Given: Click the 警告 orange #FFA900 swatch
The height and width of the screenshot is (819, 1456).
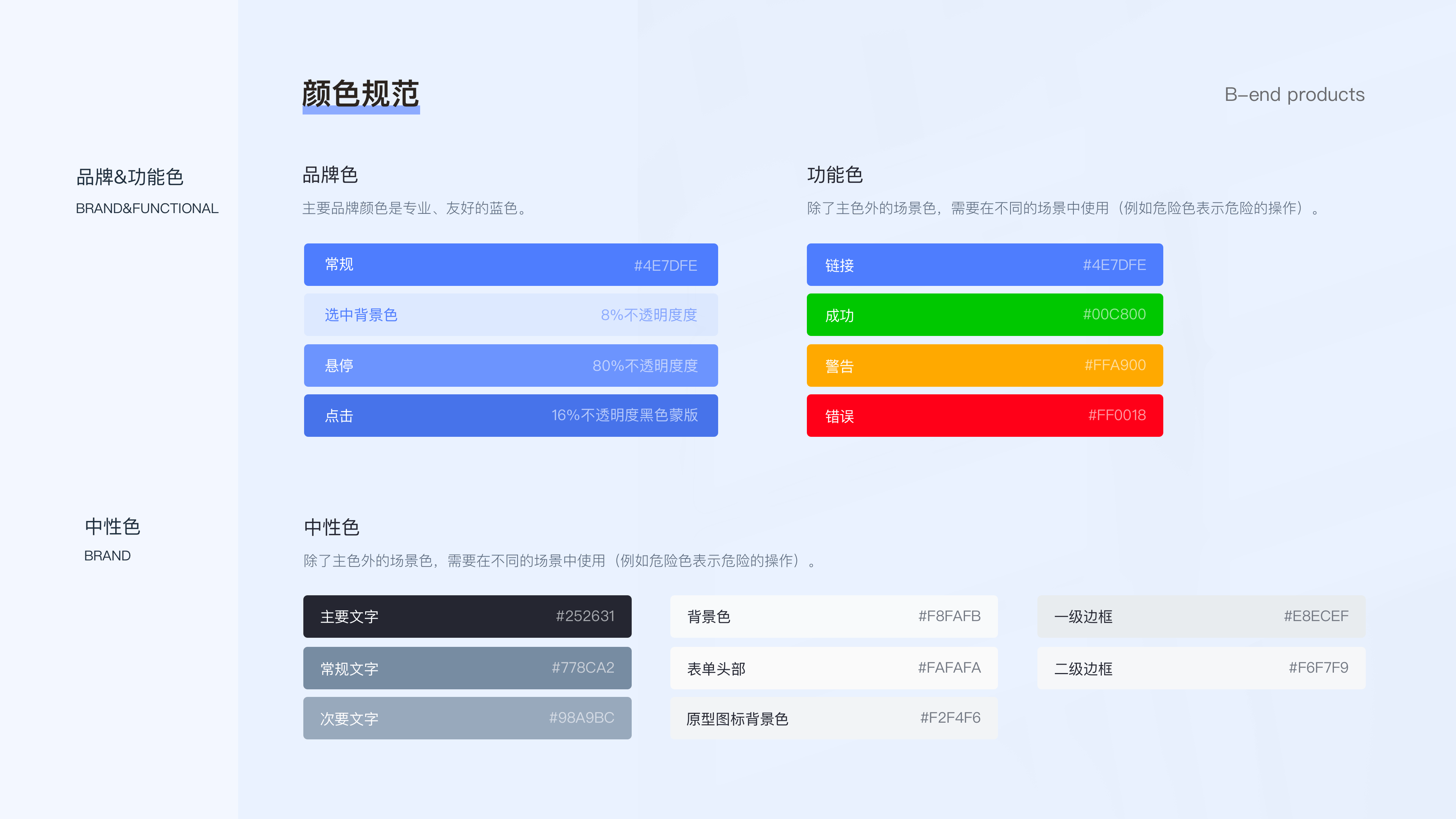Looking at the screenshot, I should tap(985, 365).
